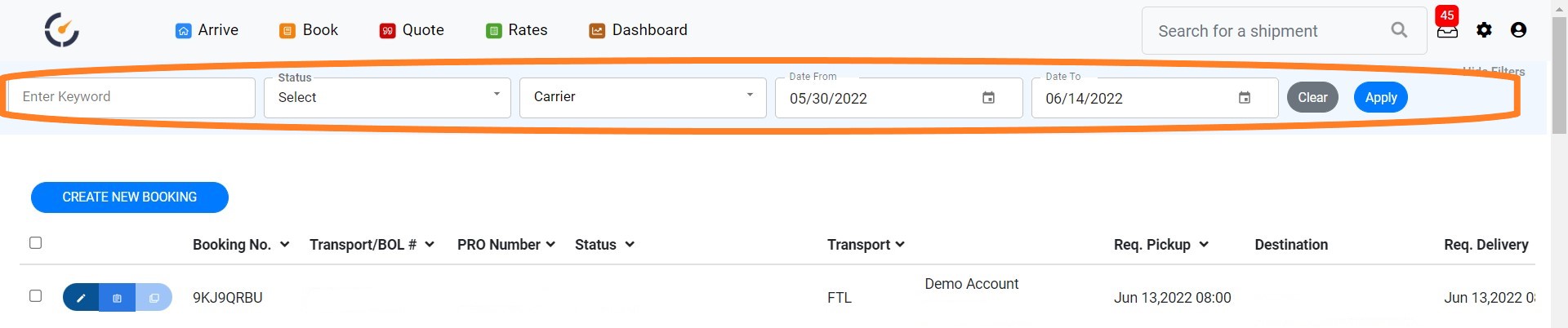Check the box for booking 9KJ9QRBU

(35, 295)
